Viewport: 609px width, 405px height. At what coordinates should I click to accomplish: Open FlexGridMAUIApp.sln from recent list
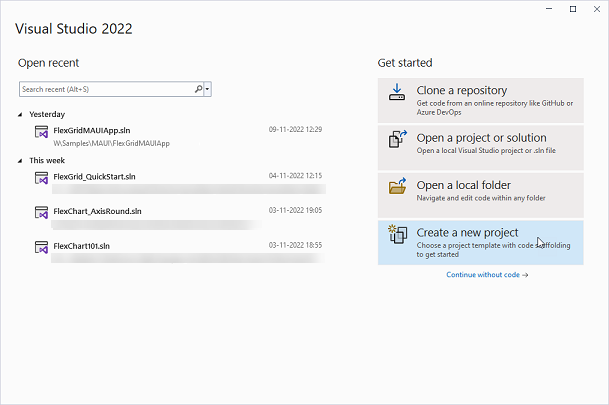pyautogui.click(x=92, y=129)
